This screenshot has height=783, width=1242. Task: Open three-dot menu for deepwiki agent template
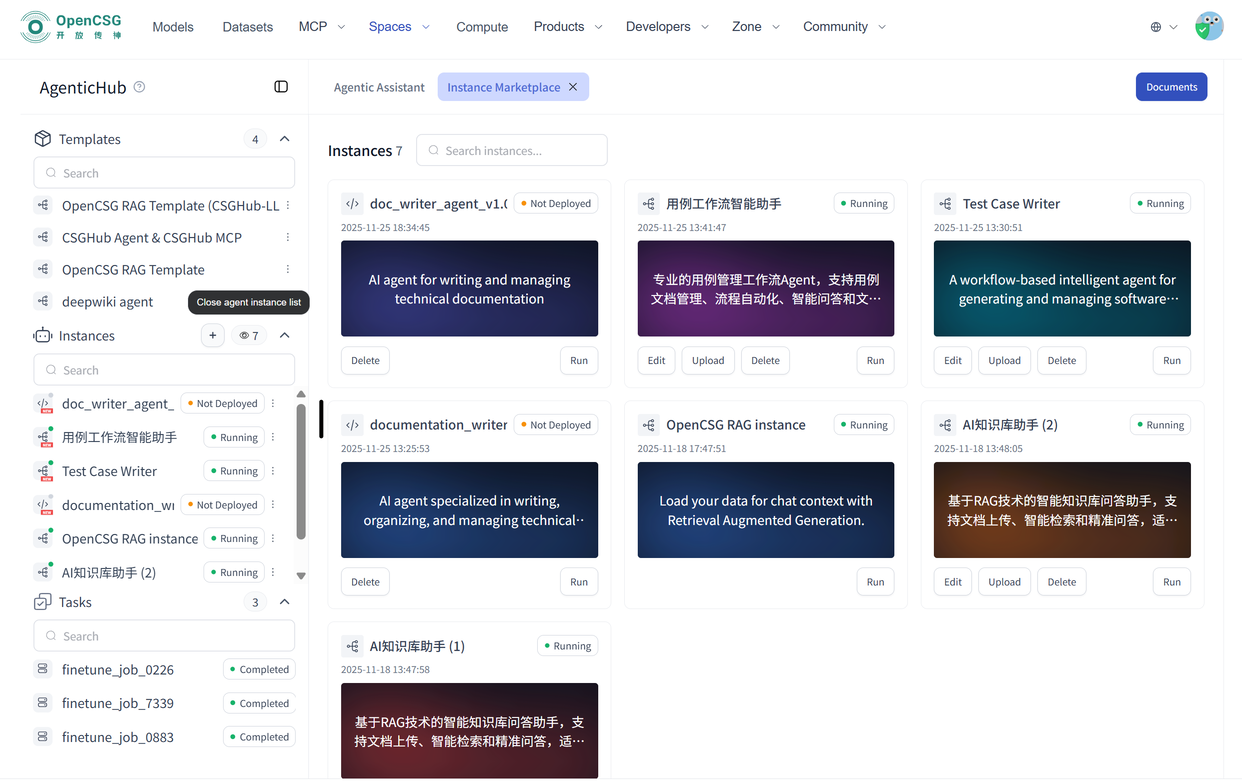pyautogui.click(x=288, y=301)
